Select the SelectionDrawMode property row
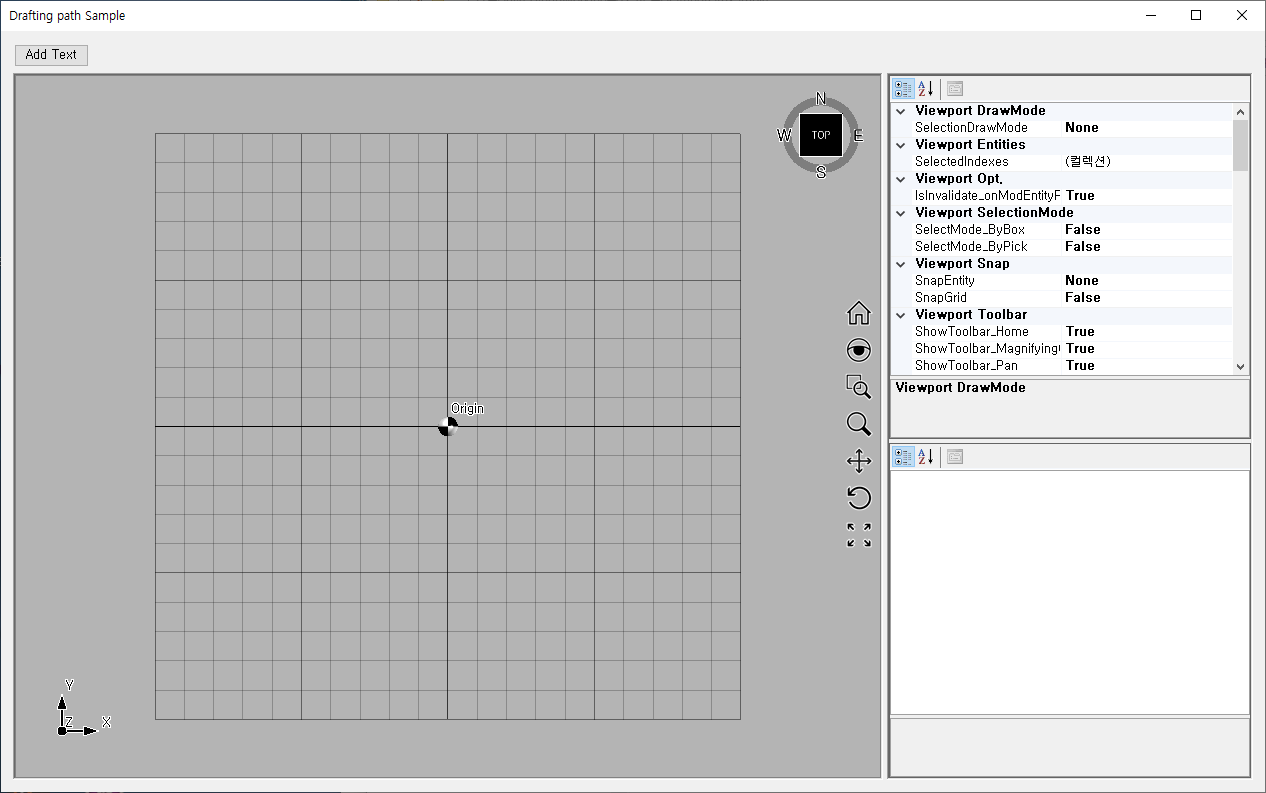1266x793 pixels. pyautogui.click(x=1062, y=128)
